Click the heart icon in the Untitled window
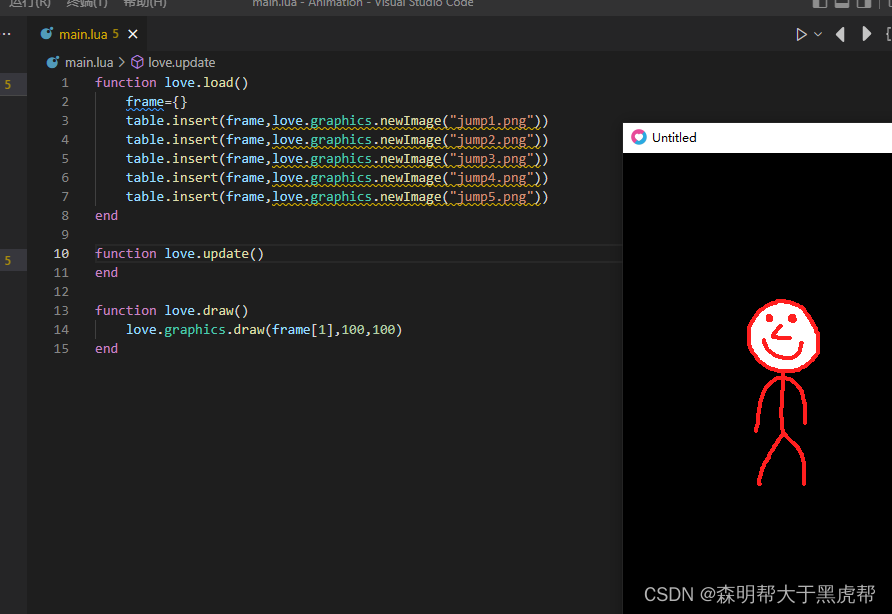Image resolution: width=892 pixels, height=614 pixels. click(x=639, y=137)
